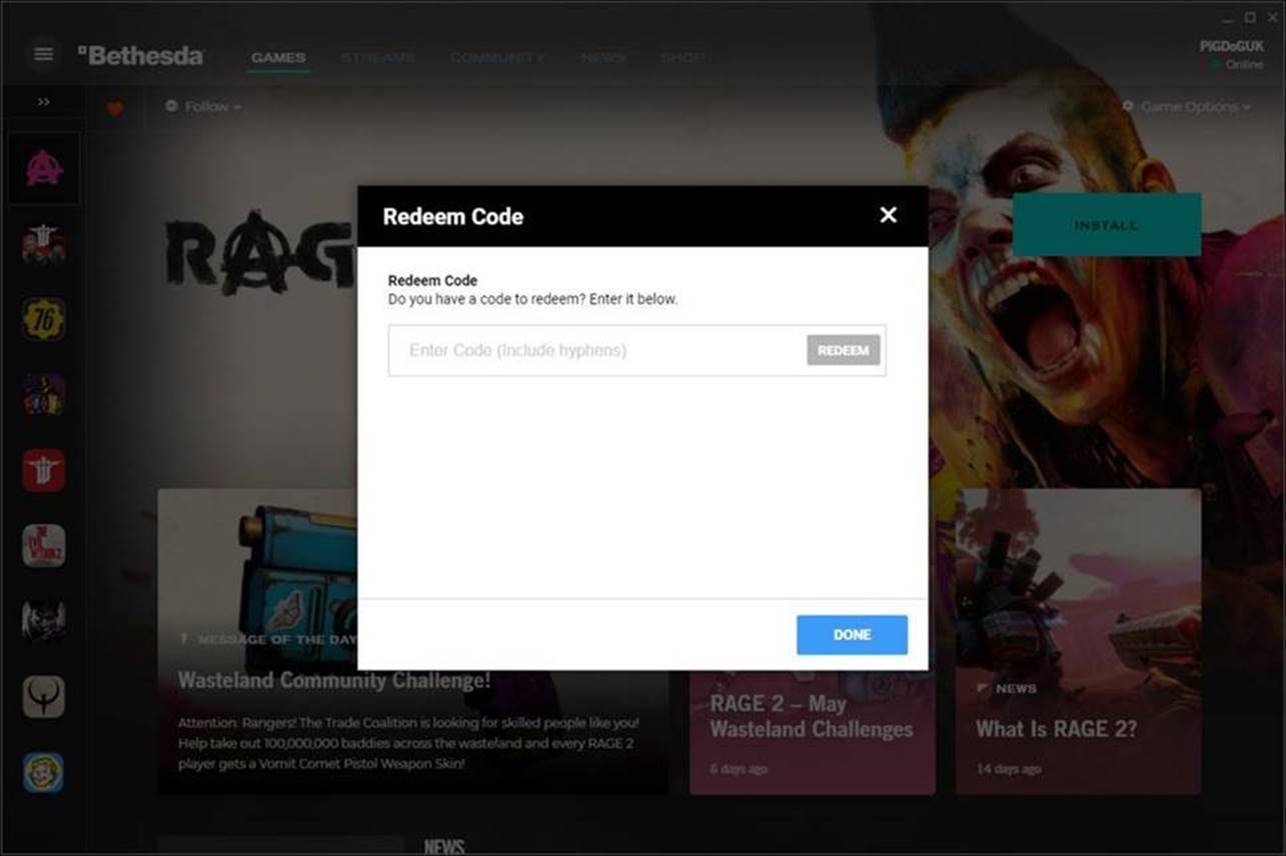Select the Wolfenstein red logo icon
The image size is (1286, 856).
point(44,470)
